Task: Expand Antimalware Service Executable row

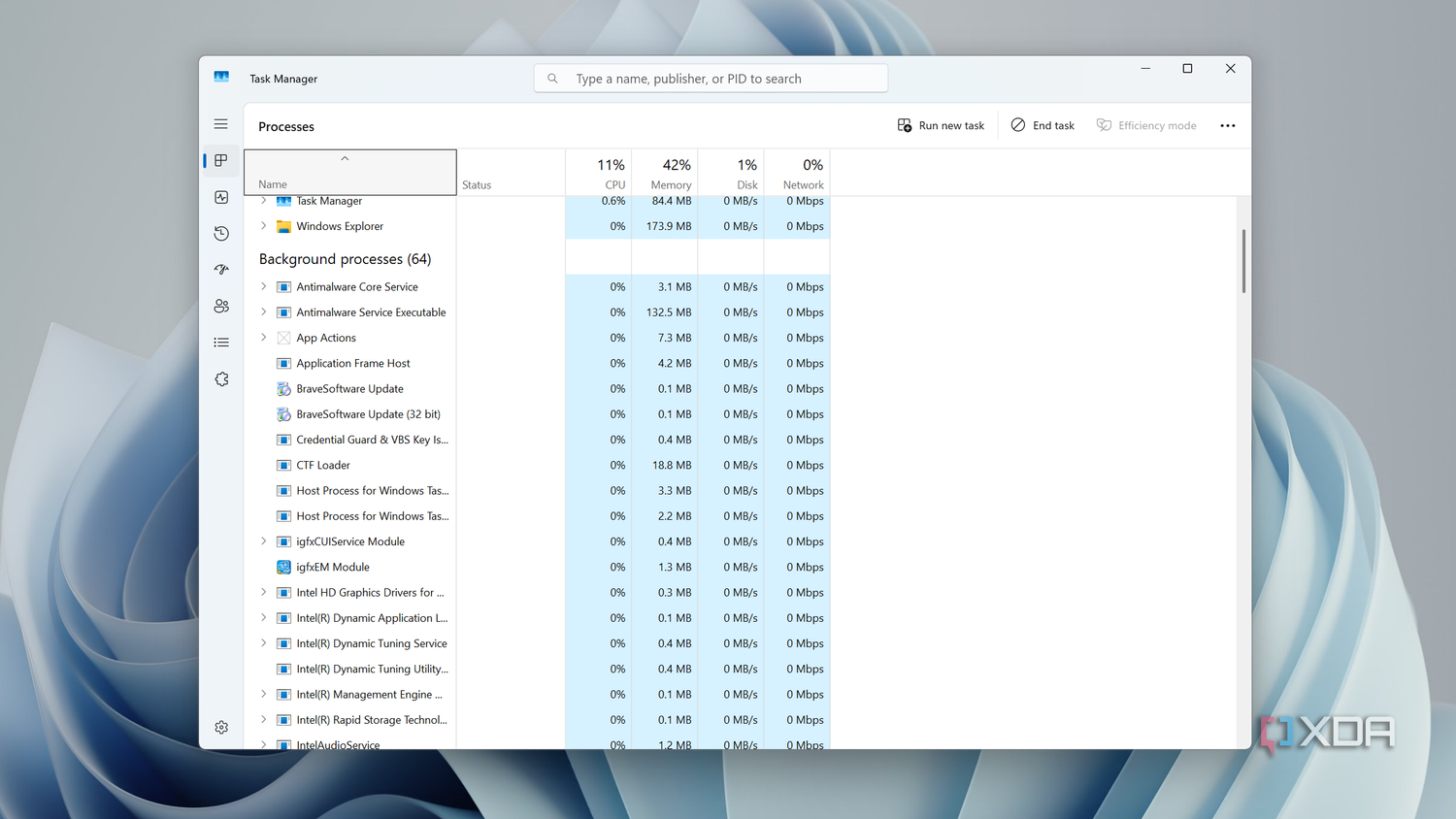Action: 263,312
